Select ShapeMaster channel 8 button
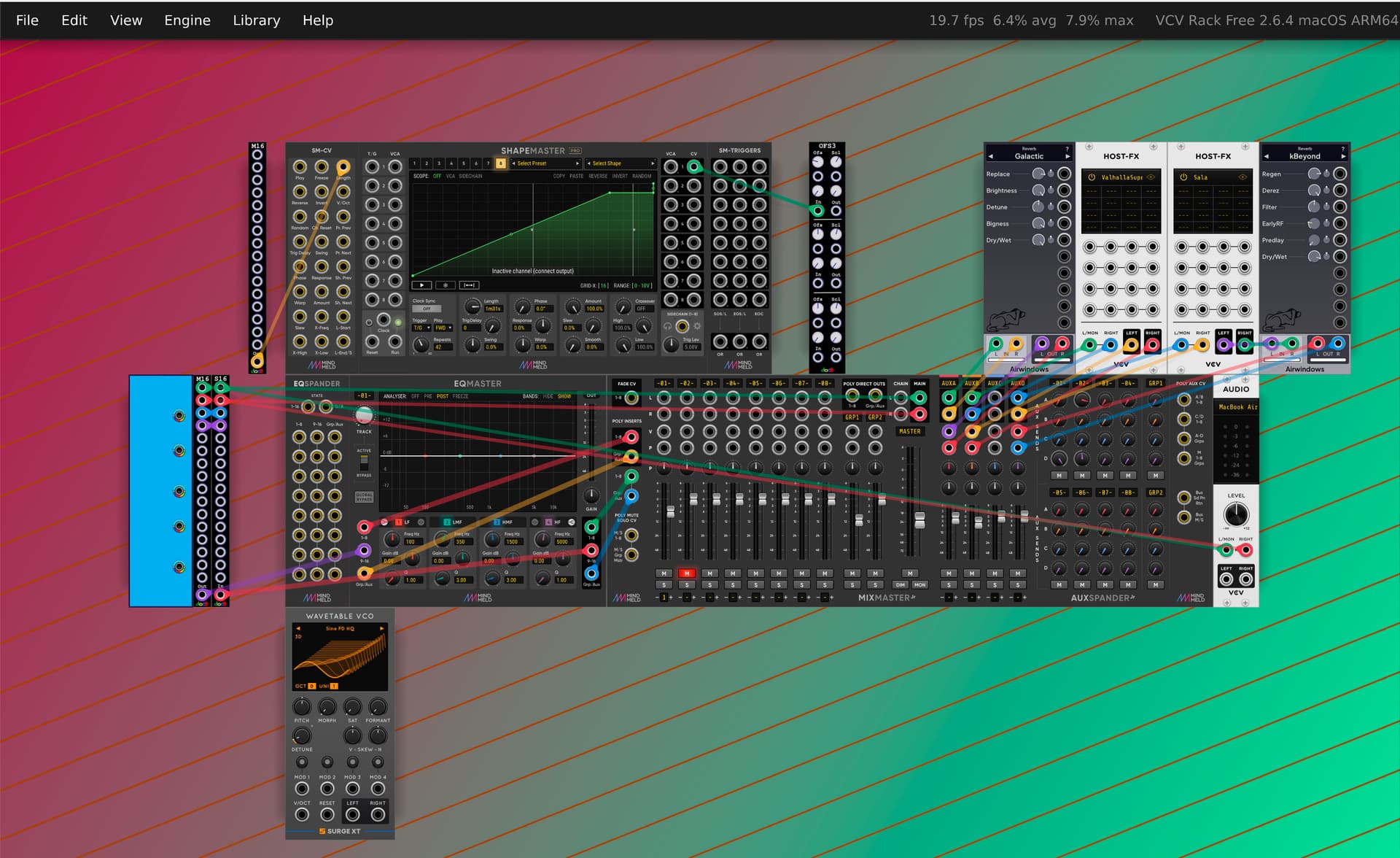Image resolution: width=1400 pixels, height=858 pixels. [x=501, y=163]
